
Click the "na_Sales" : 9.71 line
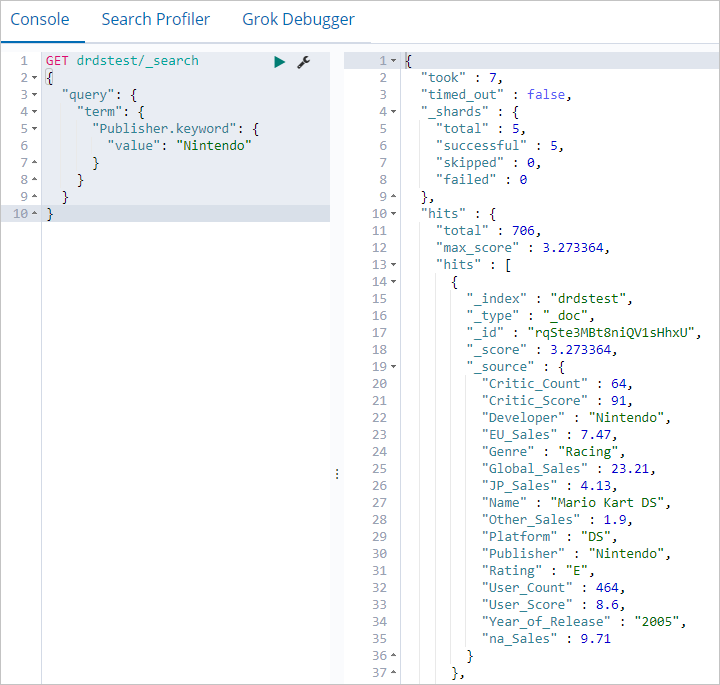546,638
